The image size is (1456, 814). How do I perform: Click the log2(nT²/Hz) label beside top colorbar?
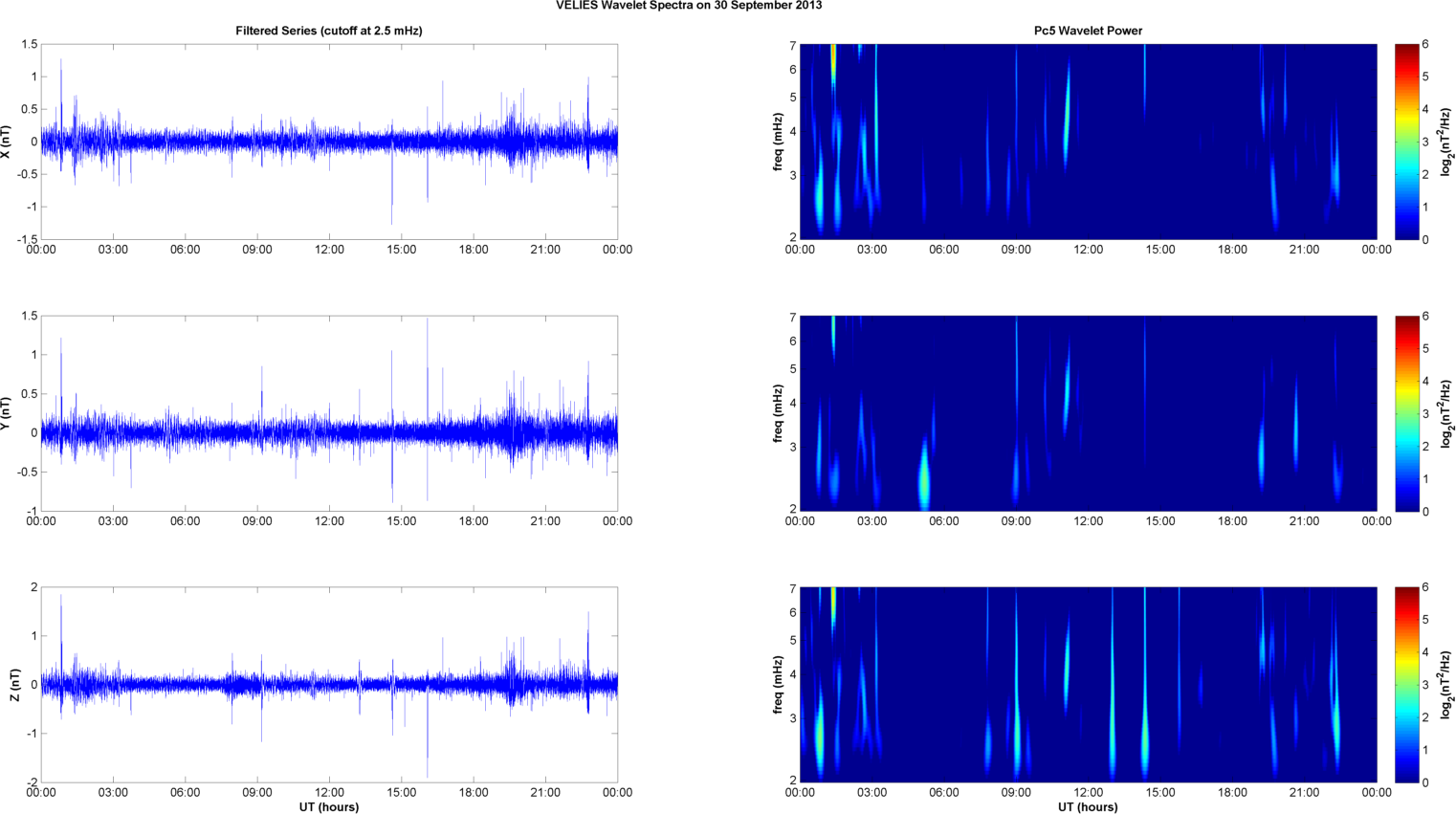point(1446,142)
